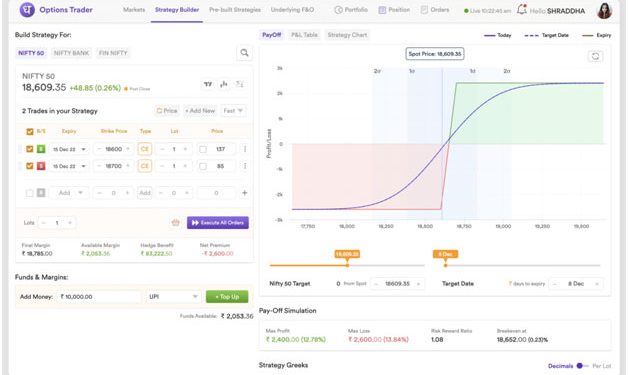Expand the Fast speed dropdown
Screen dimensions: 628x375
pos(233,111)
